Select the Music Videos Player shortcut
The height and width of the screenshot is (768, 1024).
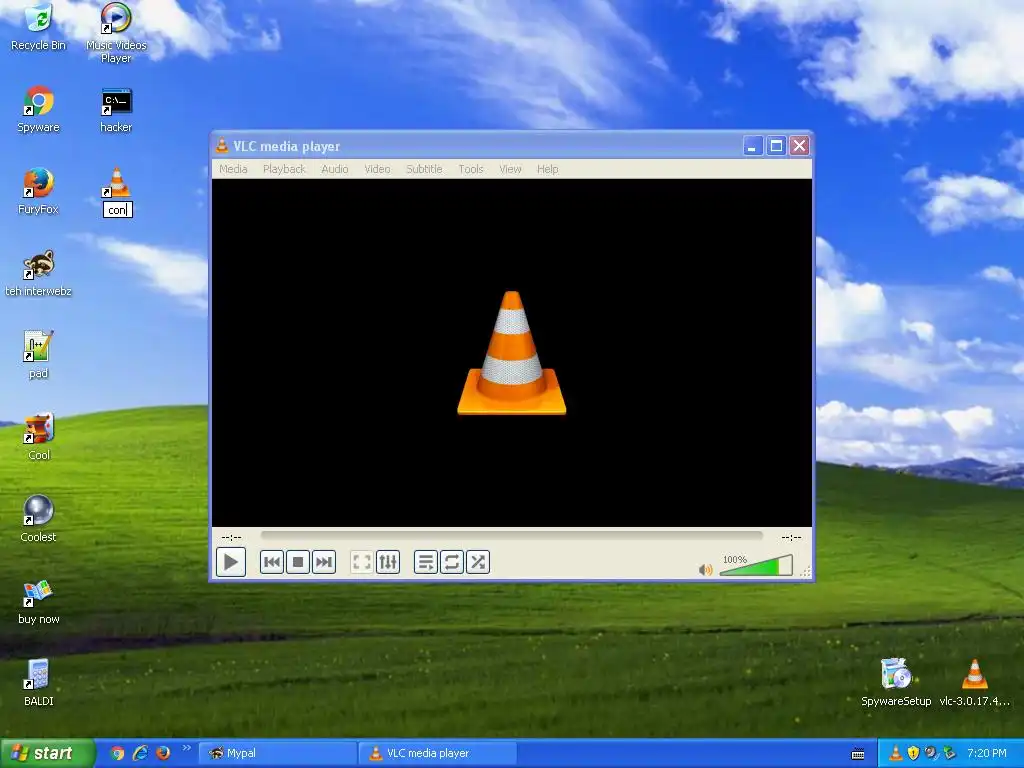[x=116, y=33]
